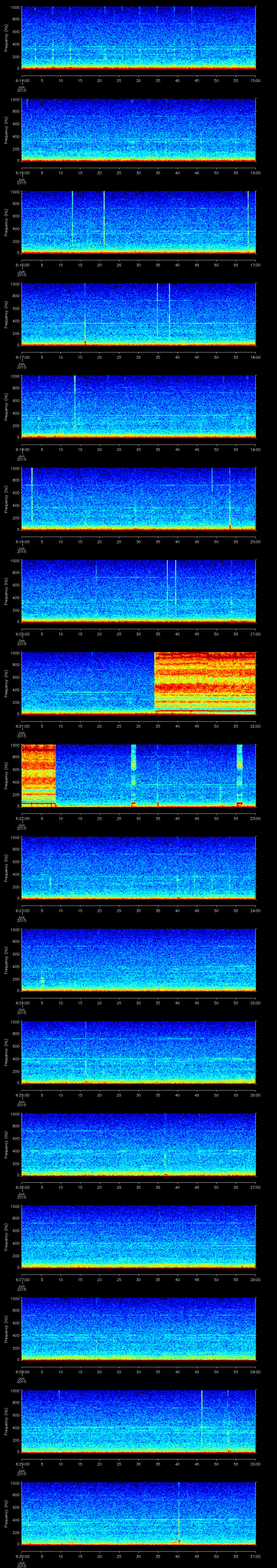Select the 25:00 end time label
This screenshot has height=1568, width=277.
tap(256, 1003)
